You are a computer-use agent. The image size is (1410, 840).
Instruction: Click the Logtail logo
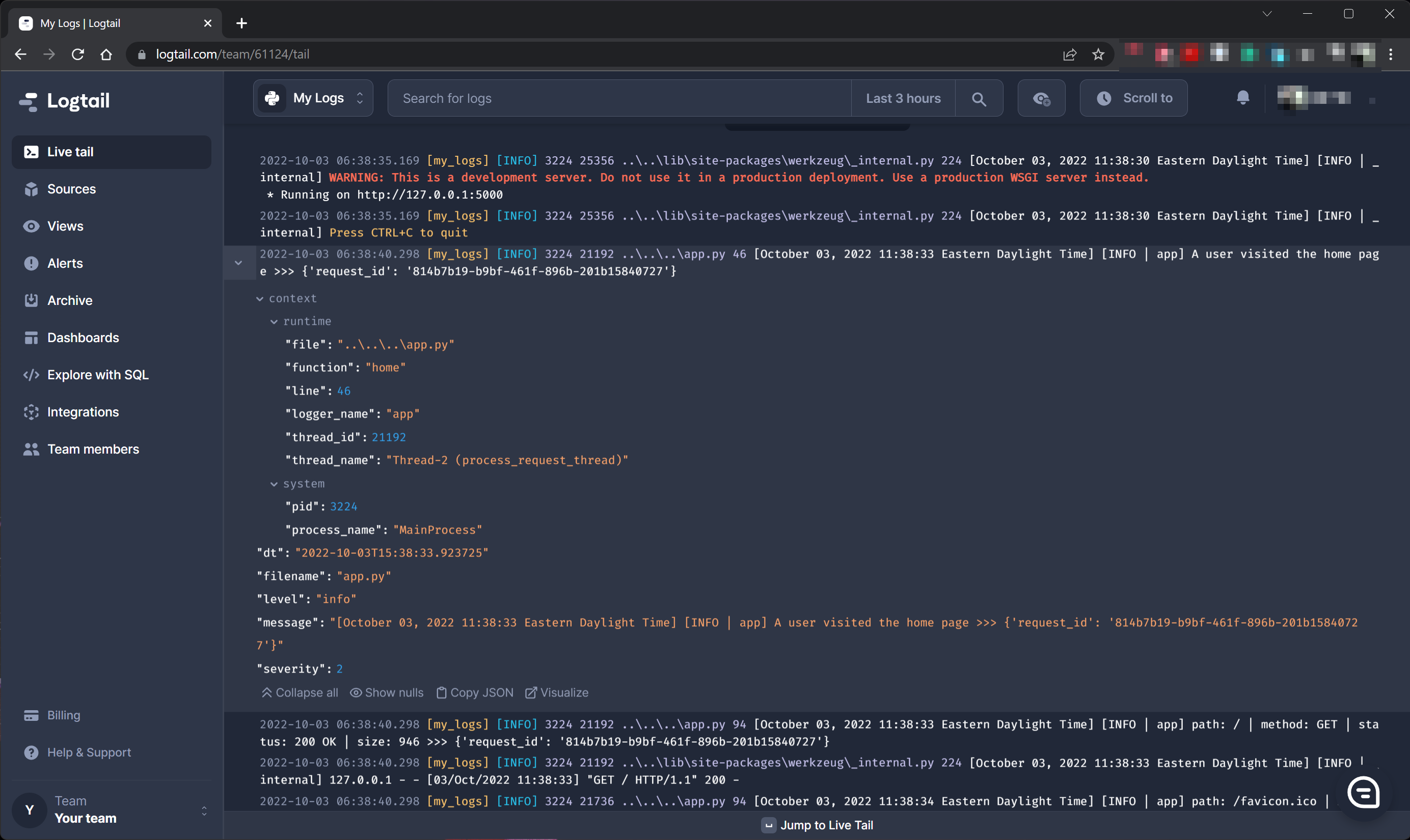pos(65,101)
